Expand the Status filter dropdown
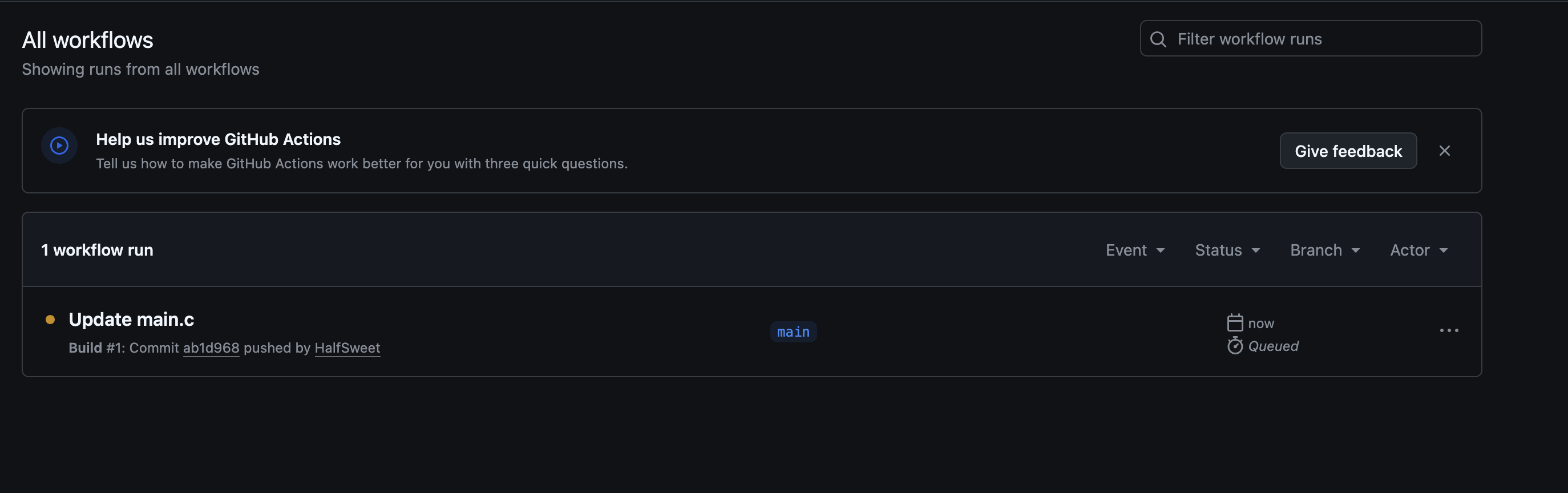The image size is (1568, 493). click(x=1227, y=250)
